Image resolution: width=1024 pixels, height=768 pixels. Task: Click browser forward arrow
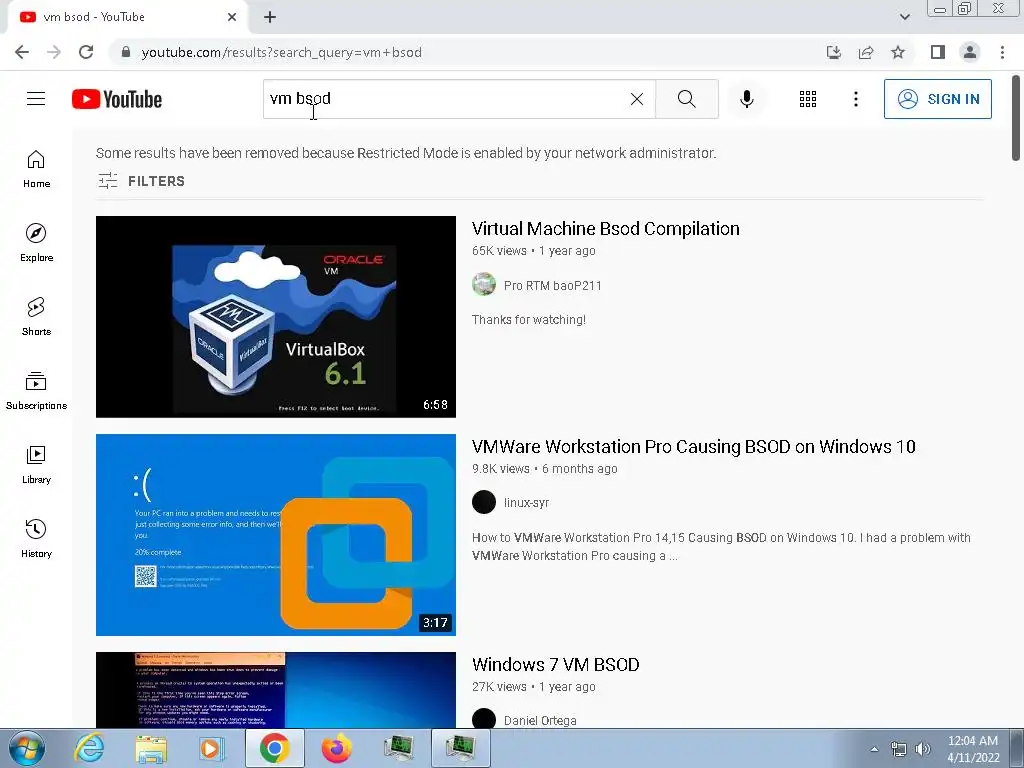(x=54, y=52)
